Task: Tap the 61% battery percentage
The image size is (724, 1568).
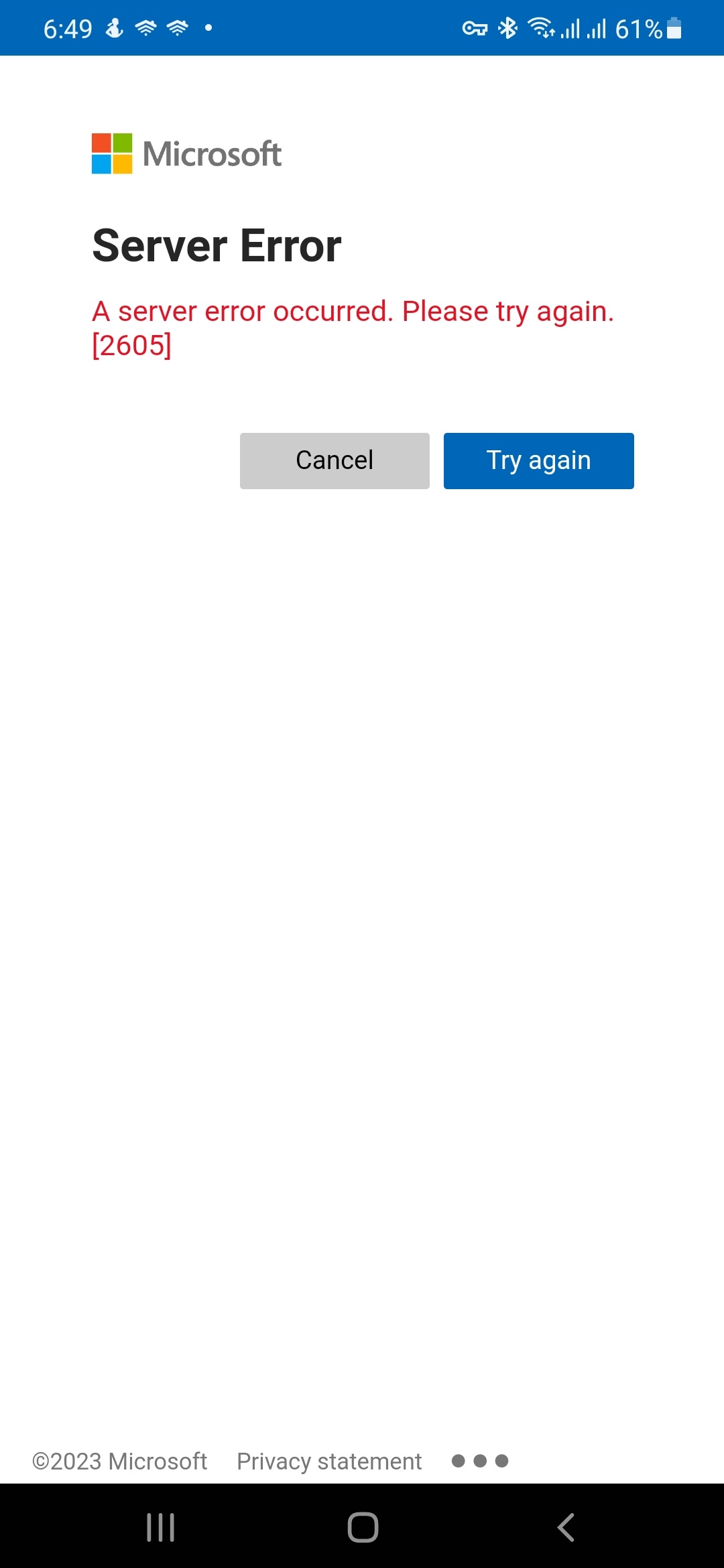Action: coord(639,29)
